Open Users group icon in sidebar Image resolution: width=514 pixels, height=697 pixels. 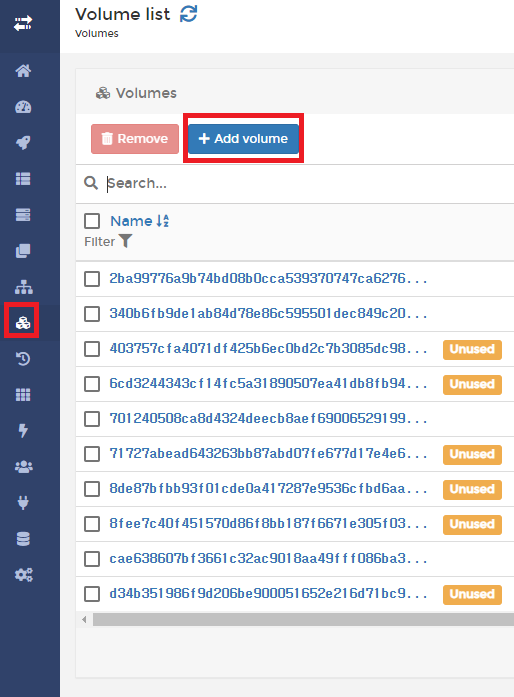[x=23, y=466]
